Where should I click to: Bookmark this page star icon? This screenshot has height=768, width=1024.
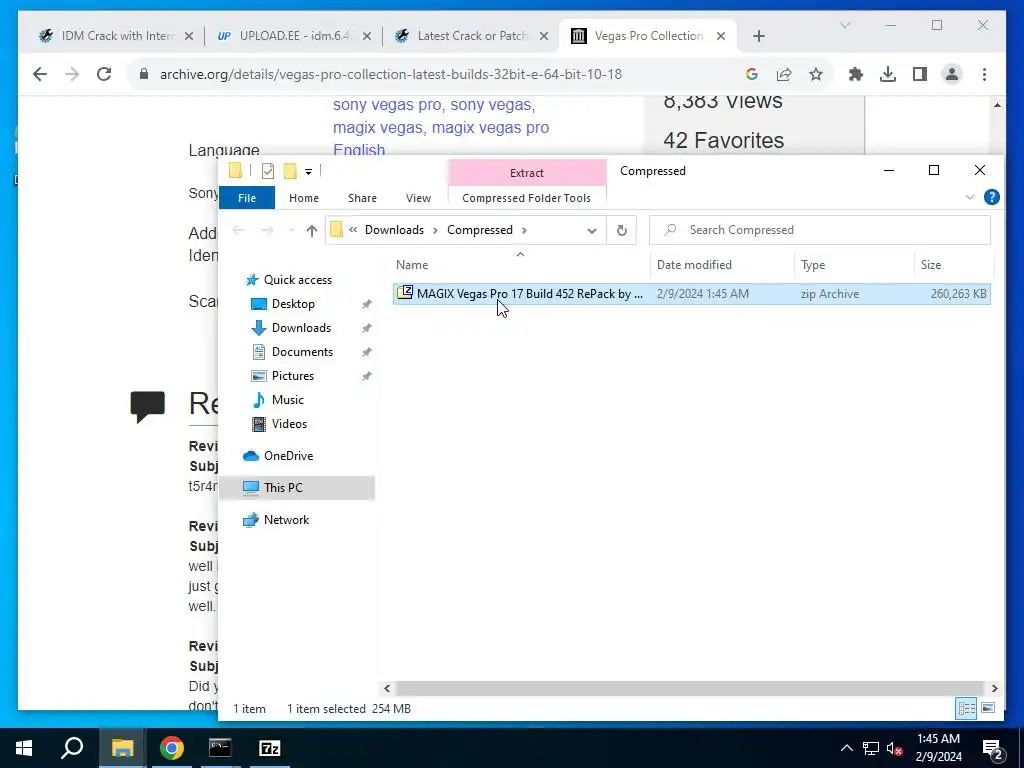click(816, 74)
